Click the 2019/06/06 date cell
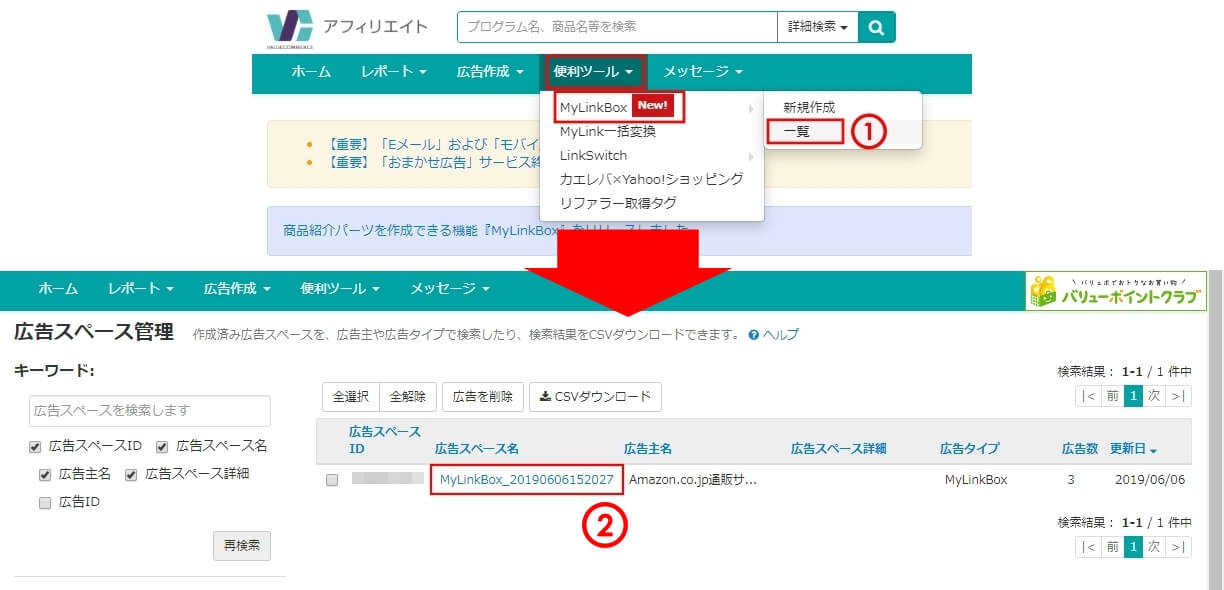This screenshot has height=590, width=1224. 1149,480
